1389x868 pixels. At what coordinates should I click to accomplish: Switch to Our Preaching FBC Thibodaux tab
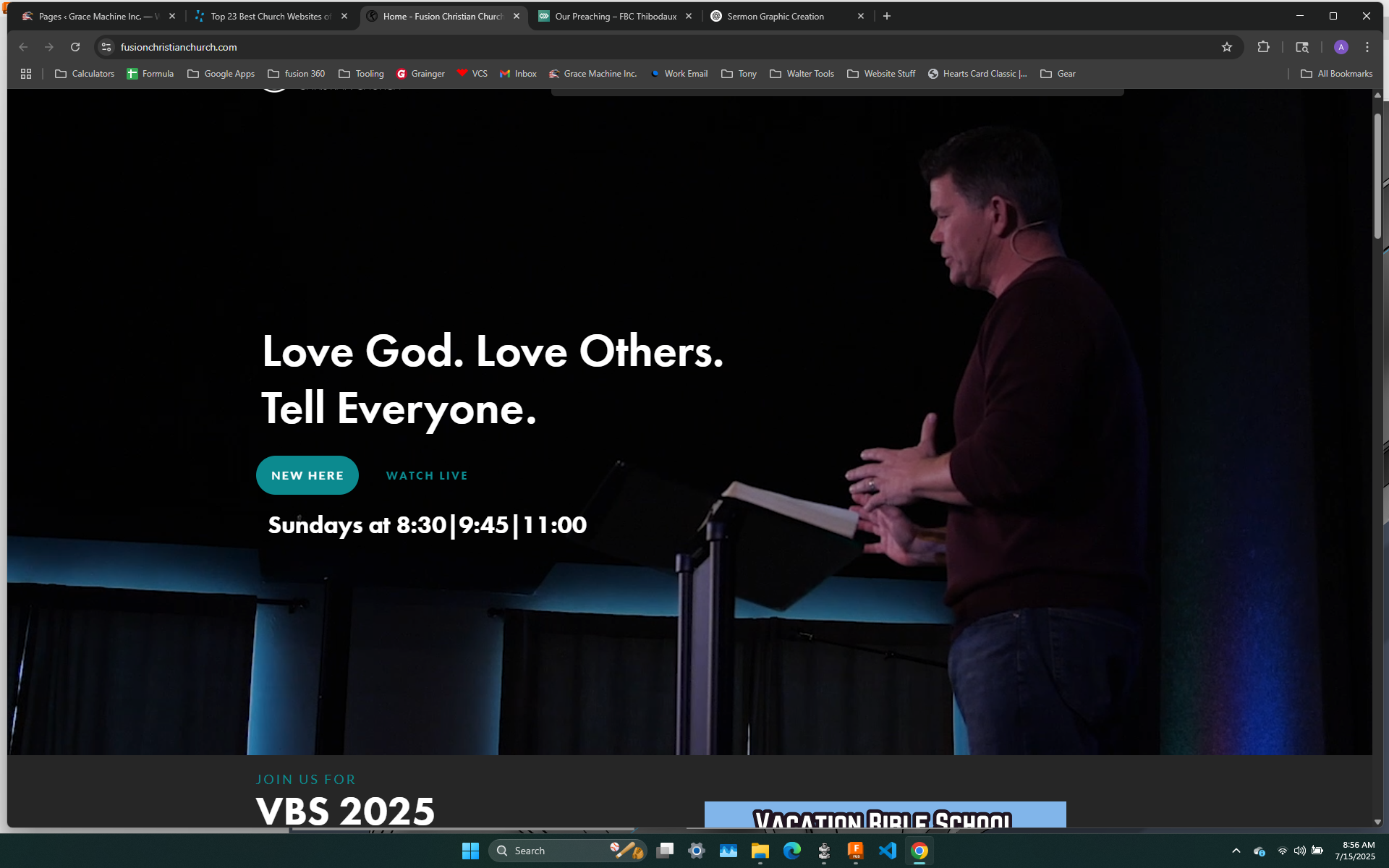click(x=615, y=16)
